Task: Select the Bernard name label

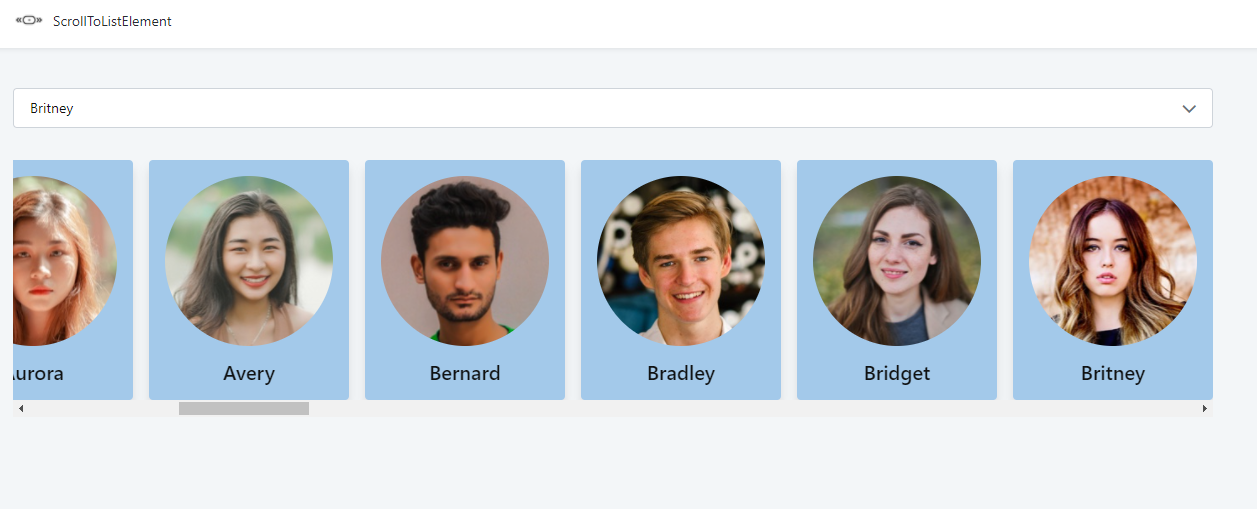Action: 465,374
